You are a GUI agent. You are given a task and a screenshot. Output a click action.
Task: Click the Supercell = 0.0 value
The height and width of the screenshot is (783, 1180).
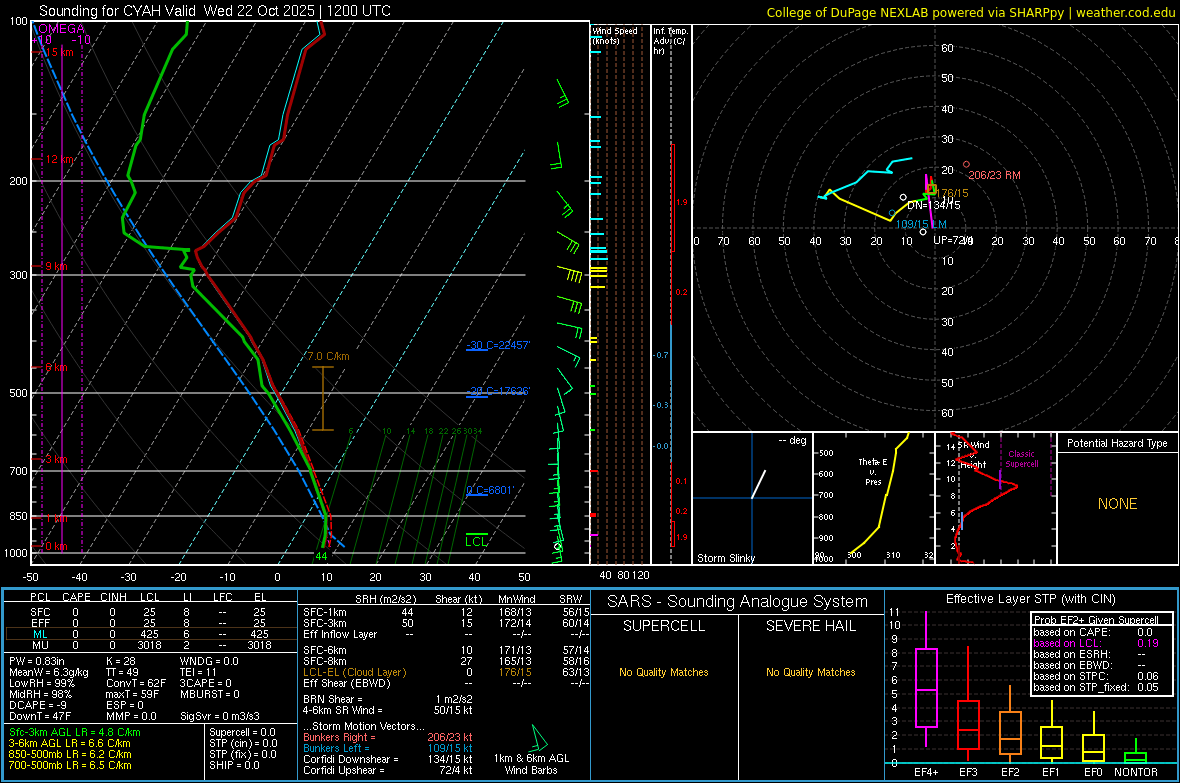click(x=242, y=732)
